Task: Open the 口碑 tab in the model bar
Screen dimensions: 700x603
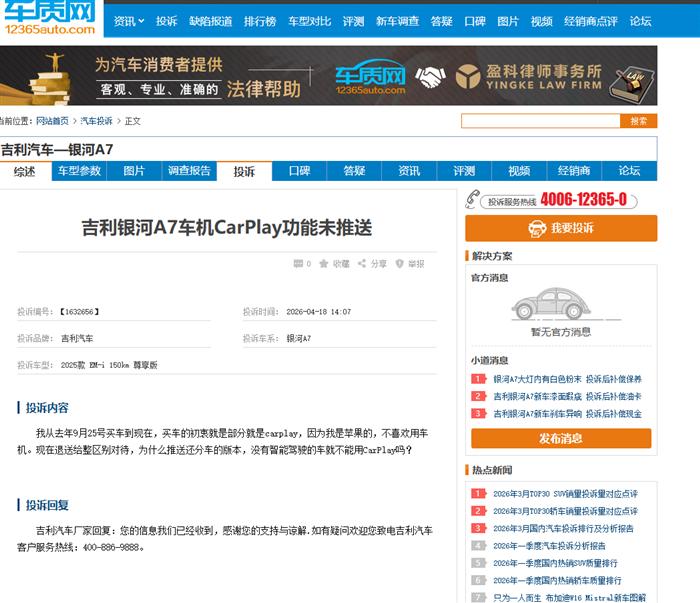Action: pos(299,171)
